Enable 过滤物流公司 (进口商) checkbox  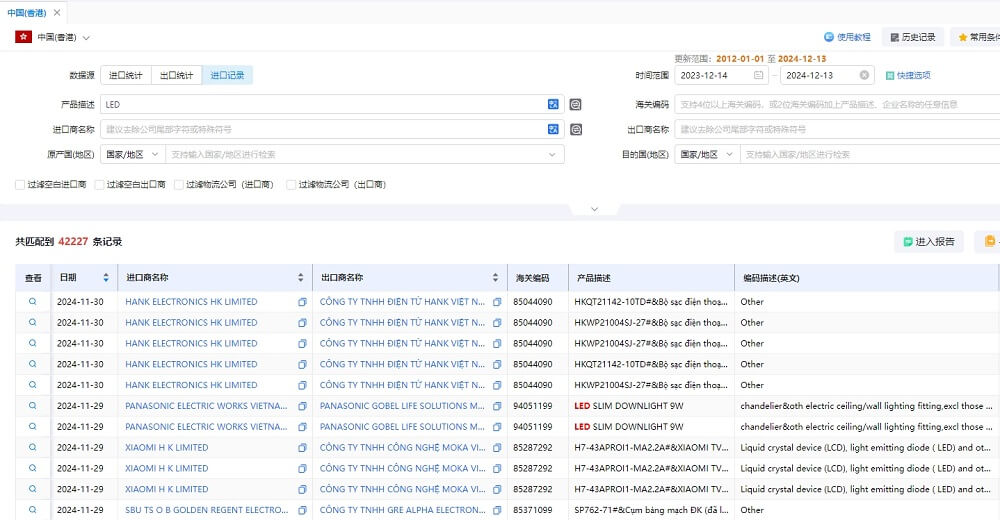(x=179, y=184)
